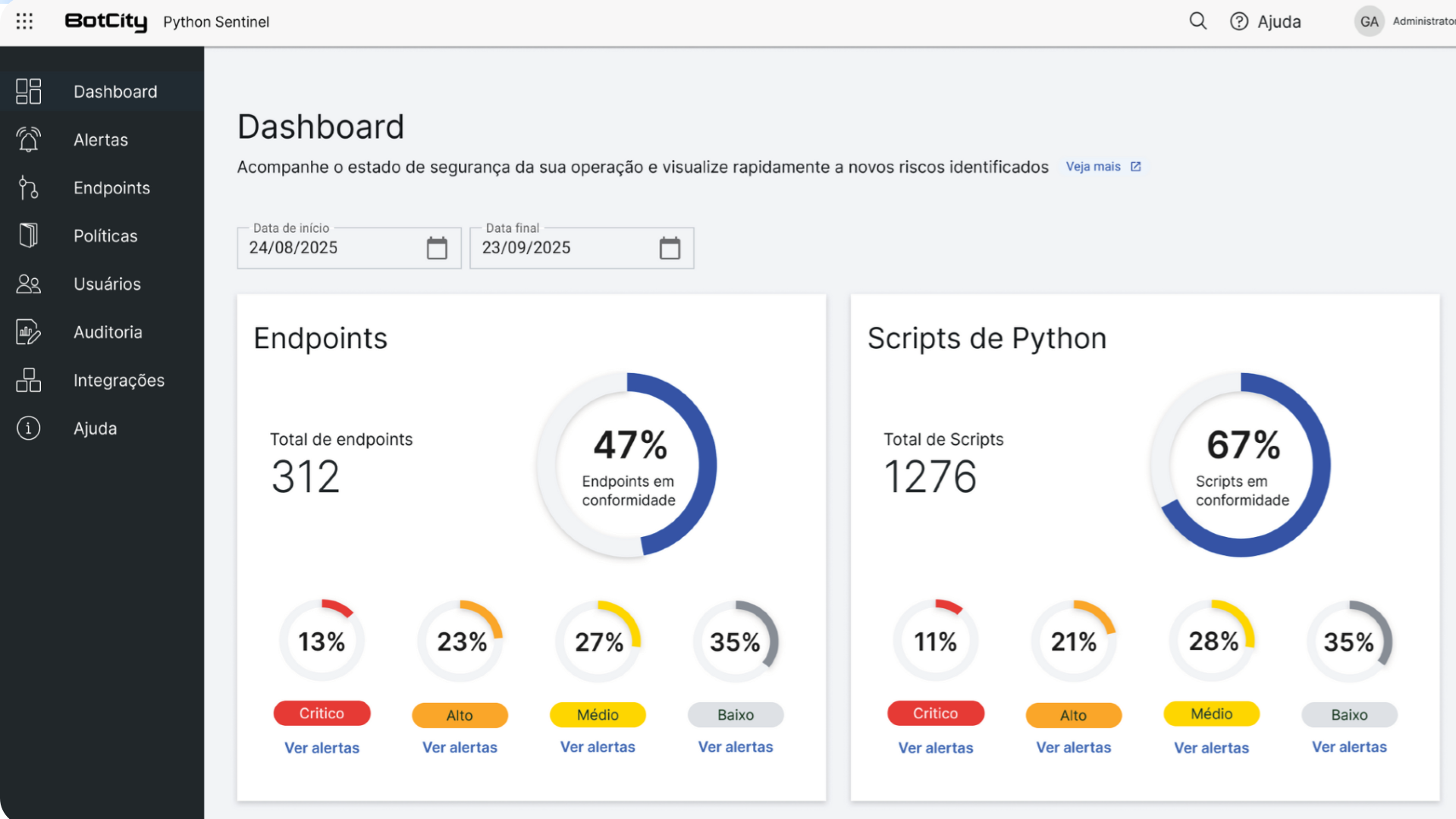The image size is (1456, 819).
Task: Open Ajuda in the sidebar menu
Action: 96,428
